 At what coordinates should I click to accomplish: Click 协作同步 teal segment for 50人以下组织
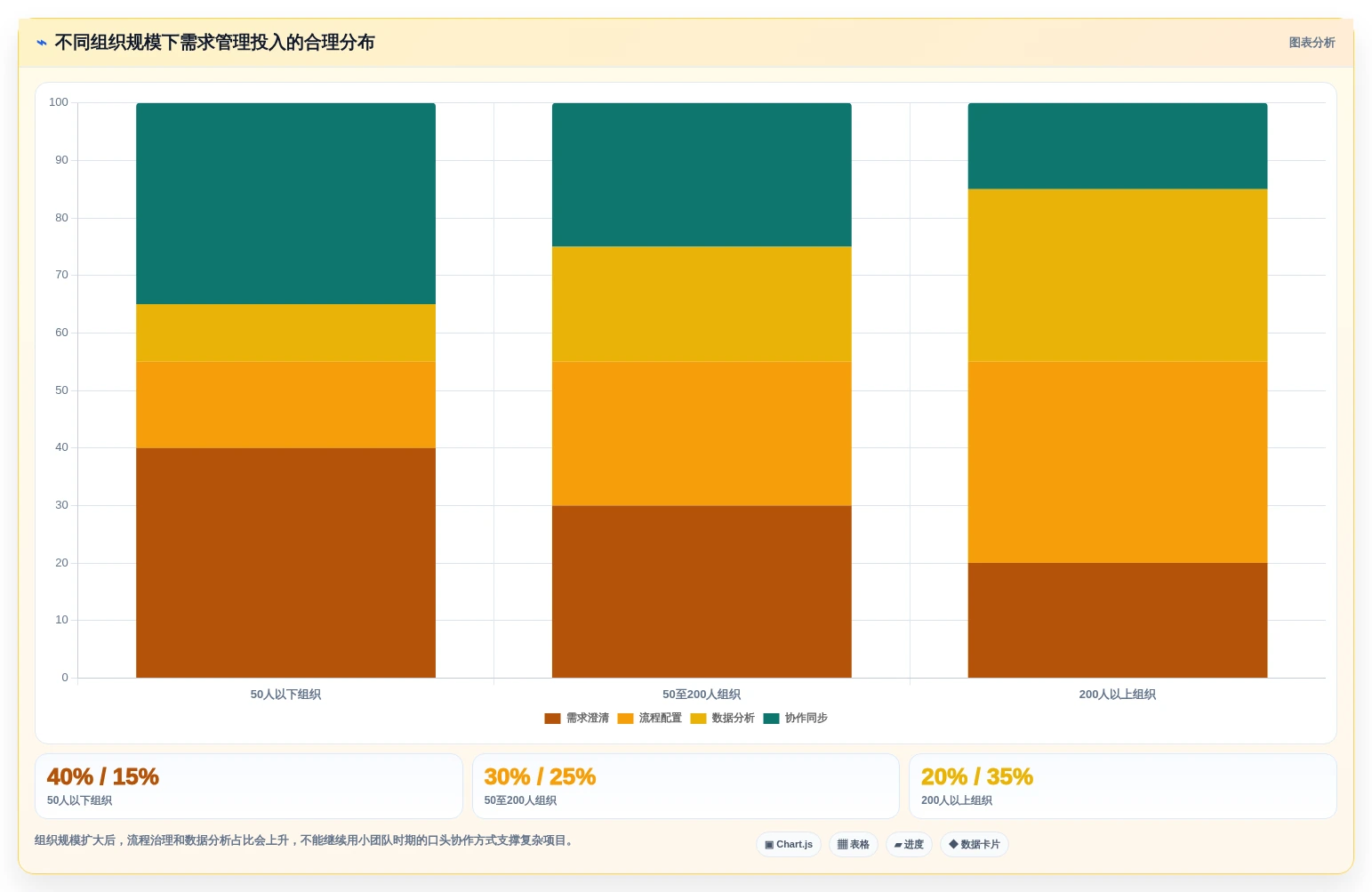[285, 204]
